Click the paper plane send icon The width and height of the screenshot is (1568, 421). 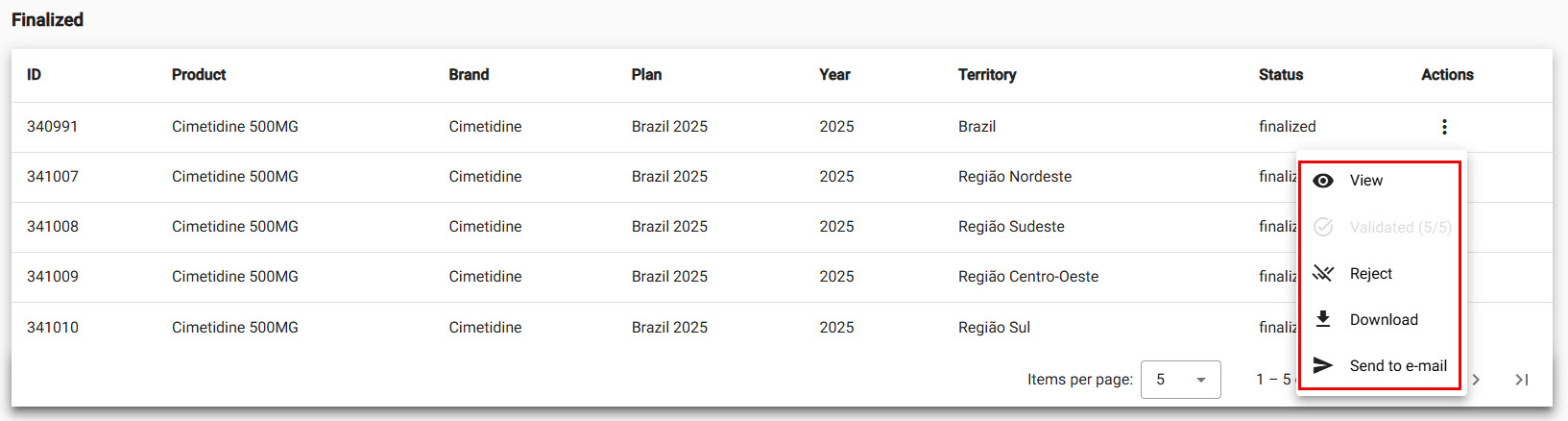click(x=1323, y=365)
